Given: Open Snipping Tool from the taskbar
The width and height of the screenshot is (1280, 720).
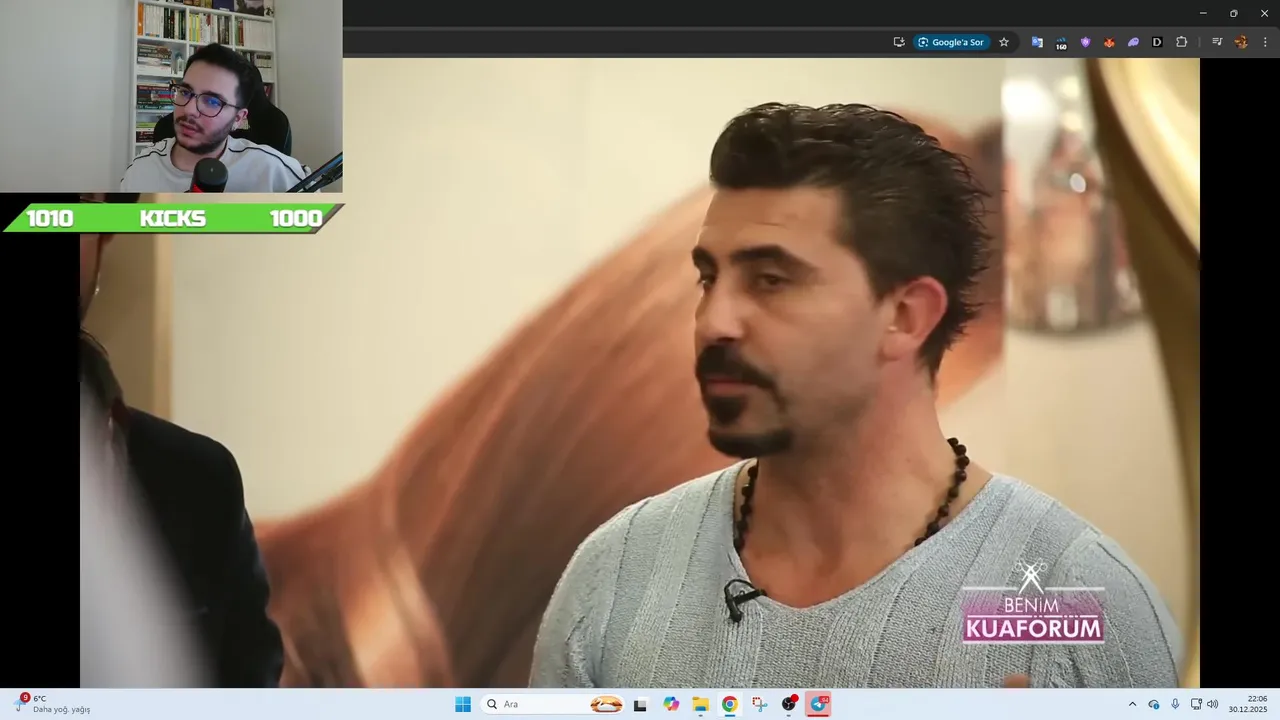Looking at the screenshot, I should 760,704.
